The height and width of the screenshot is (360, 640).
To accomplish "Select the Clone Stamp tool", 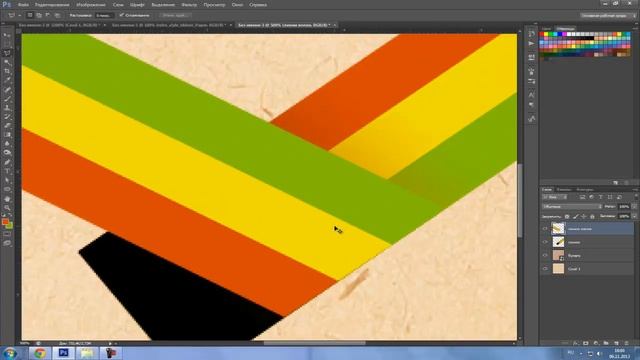I will tap(7, 108).
